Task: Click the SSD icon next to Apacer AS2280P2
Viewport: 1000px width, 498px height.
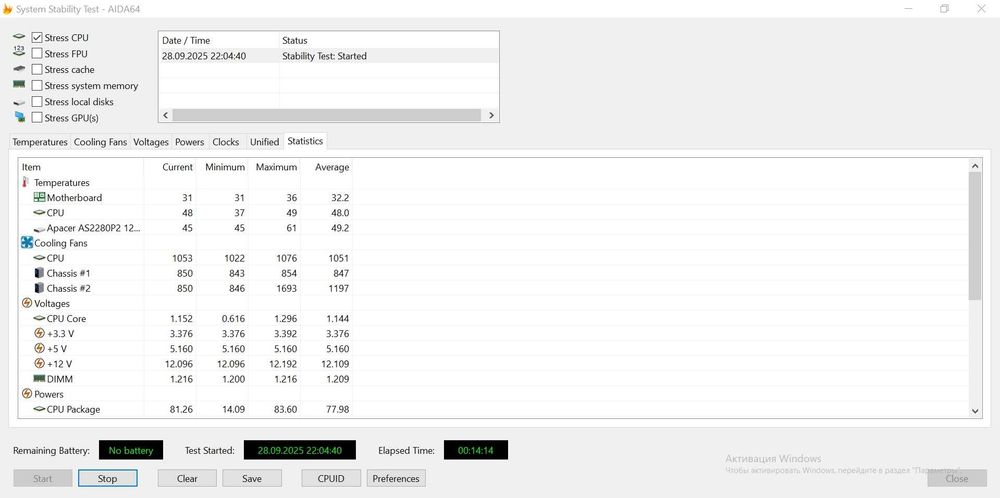Action: coord(40,228)
